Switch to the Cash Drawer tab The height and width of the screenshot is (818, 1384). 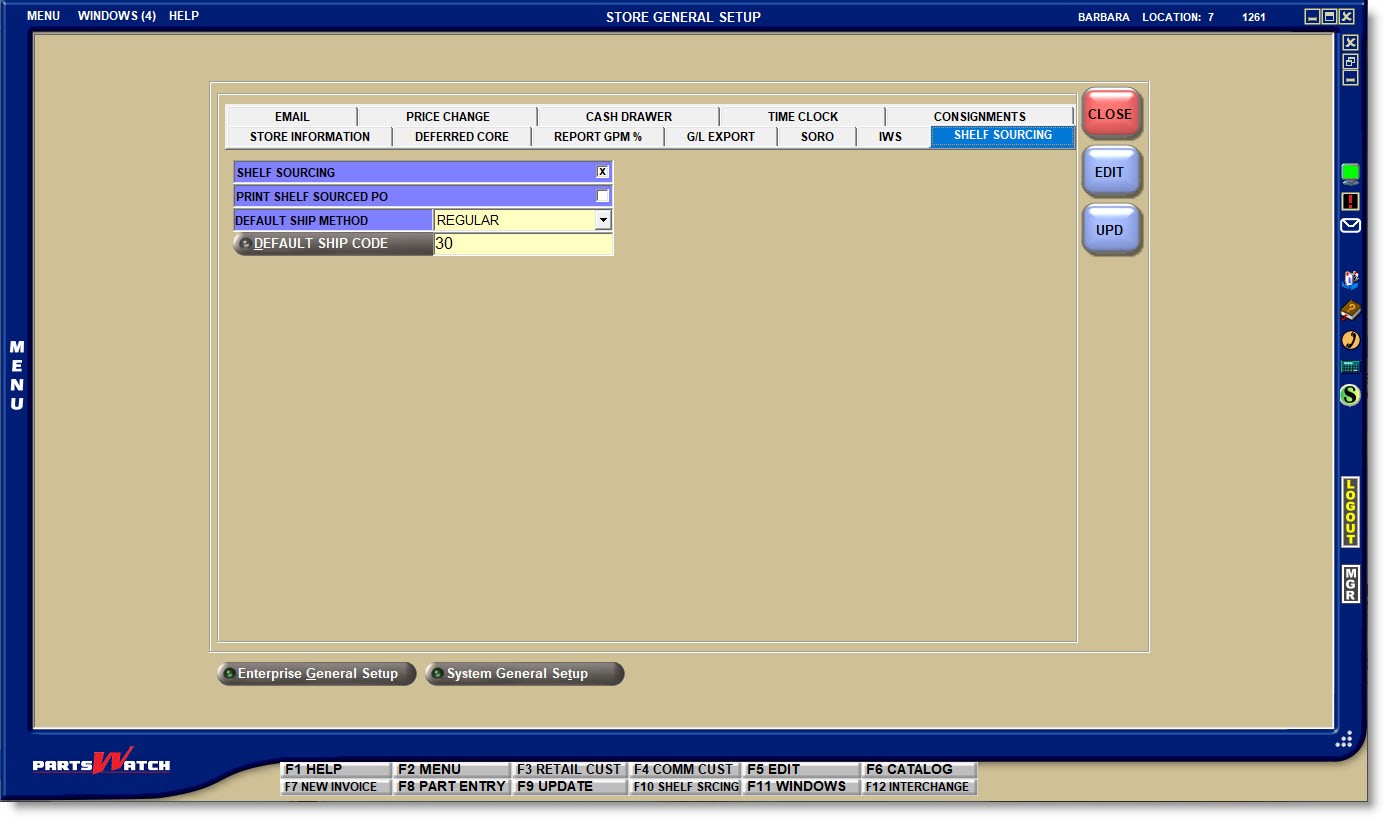[x=628, y=116]
